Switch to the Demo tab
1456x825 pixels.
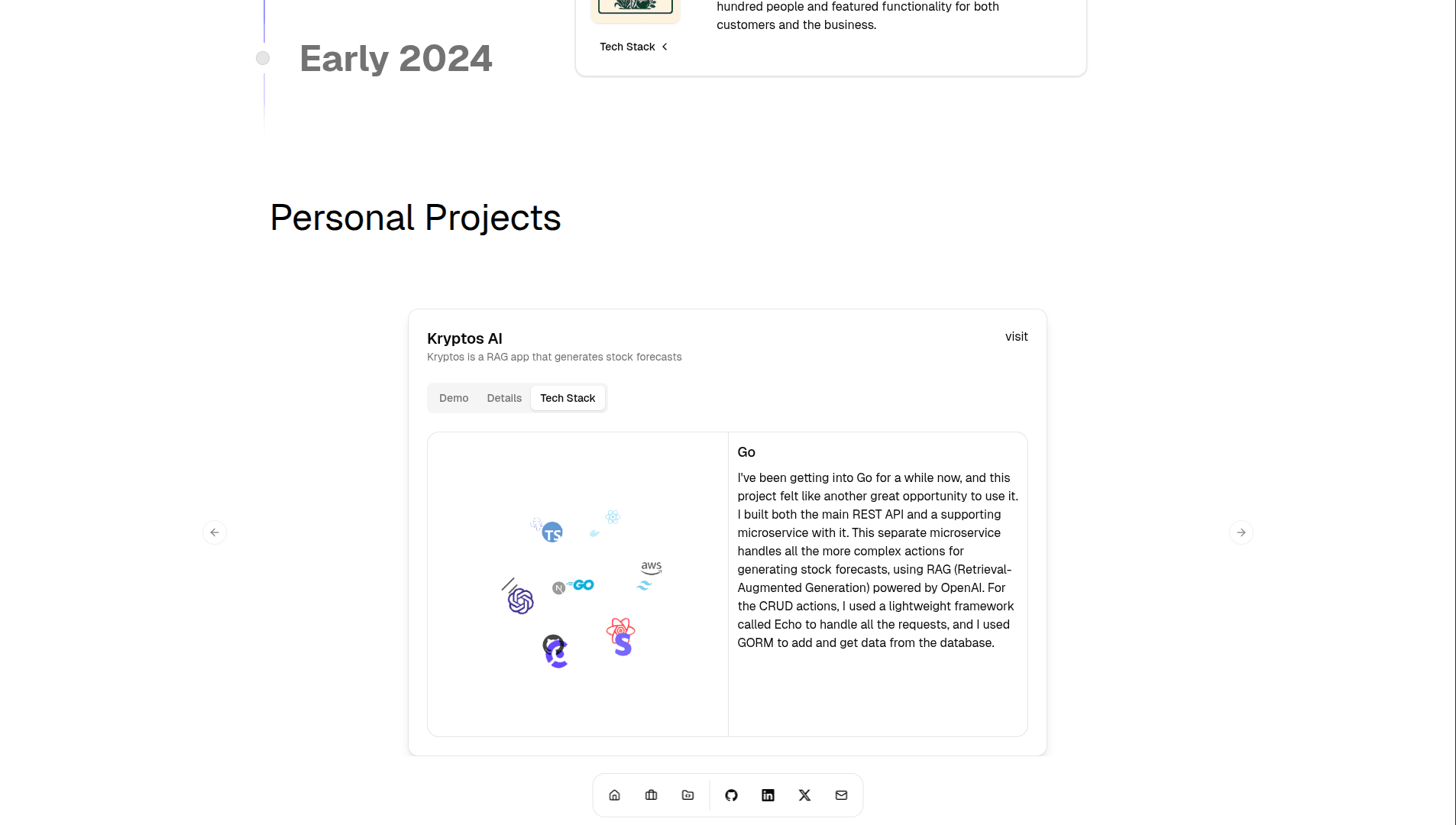tap(454, 398)
